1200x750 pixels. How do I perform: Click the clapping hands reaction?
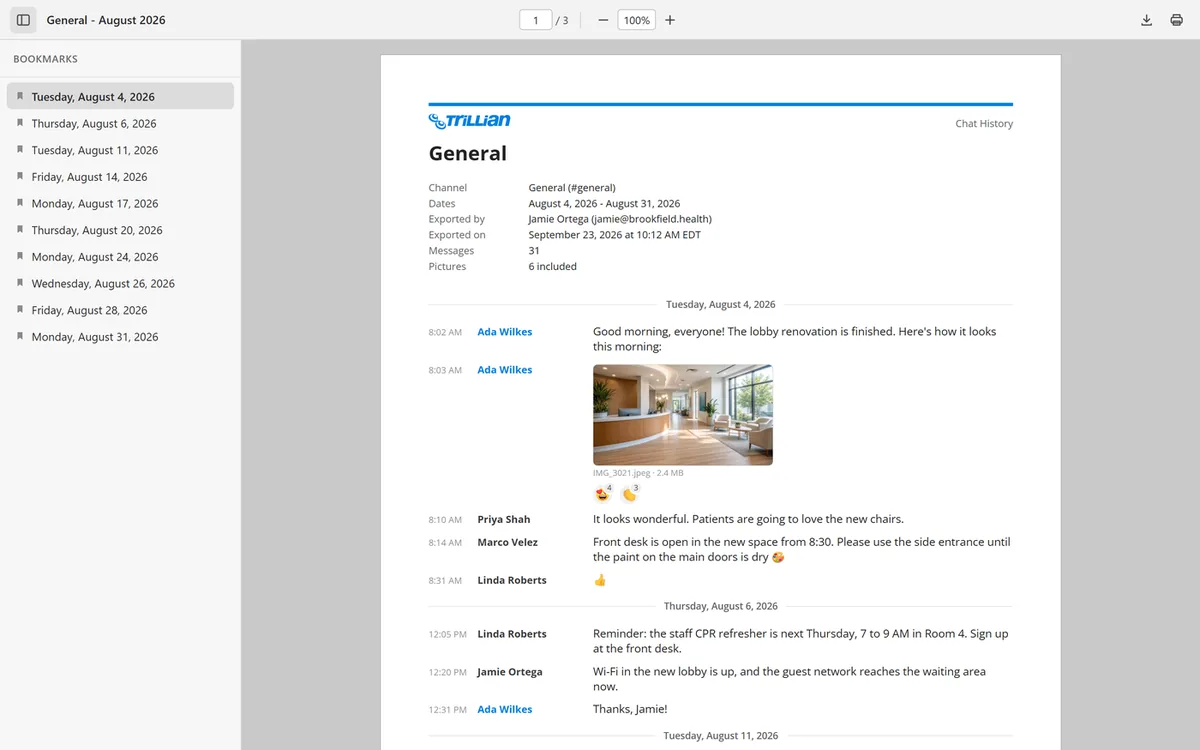tap(630, 494)
